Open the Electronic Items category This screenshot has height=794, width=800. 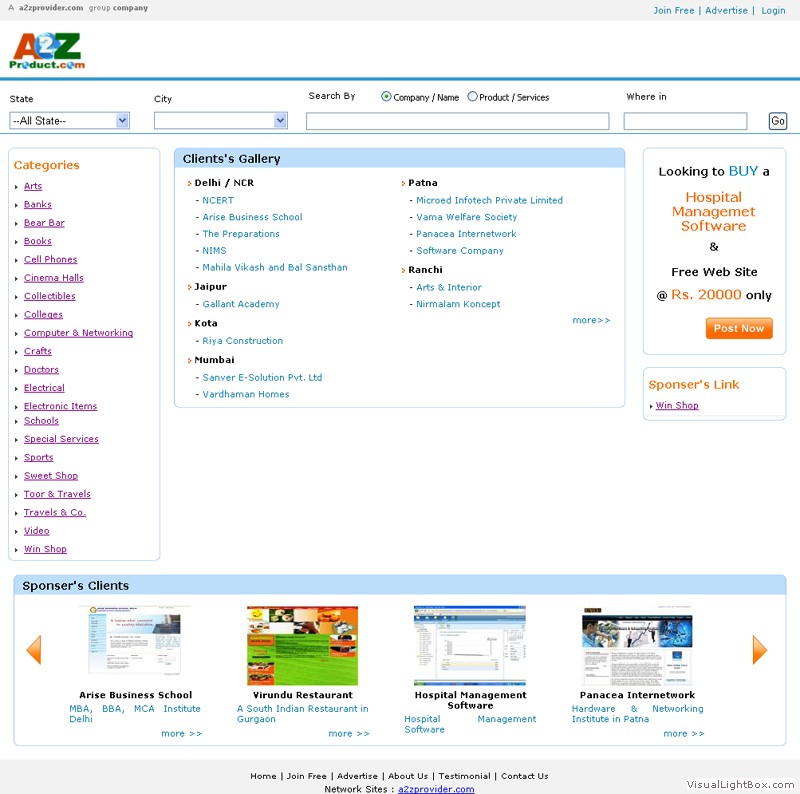60,406
